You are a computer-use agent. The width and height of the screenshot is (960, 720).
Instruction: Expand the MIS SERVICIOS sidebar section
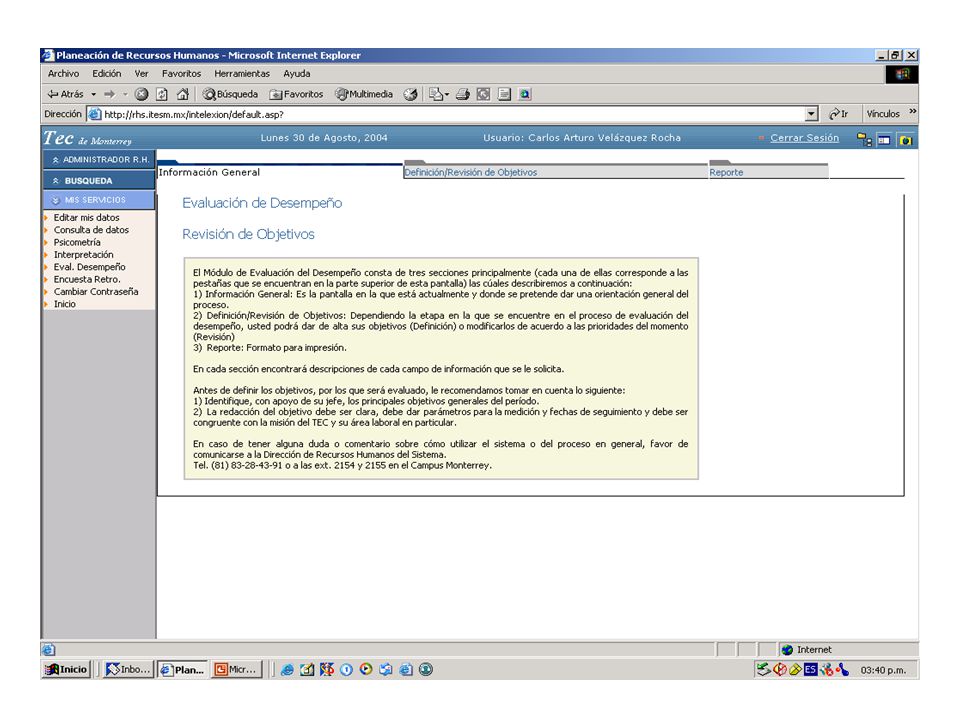[99, 200]
